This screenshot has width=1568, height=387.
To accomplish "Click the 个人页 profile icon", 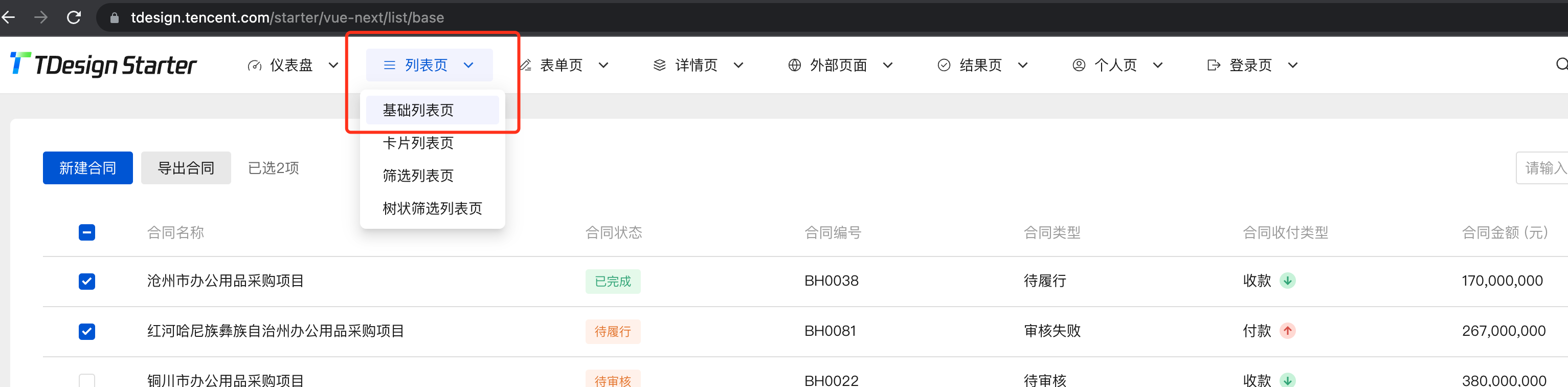I will pyautogui.click(x=1079, y=64).
